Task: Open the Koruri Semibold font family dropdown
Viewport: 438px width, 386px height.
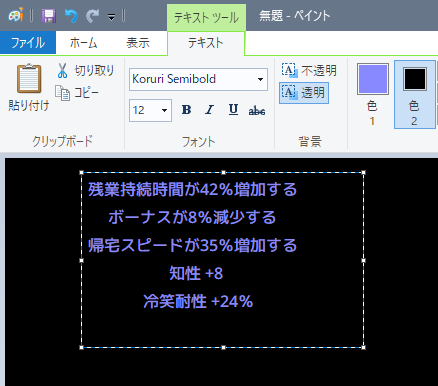Action: tap(260, 79)
